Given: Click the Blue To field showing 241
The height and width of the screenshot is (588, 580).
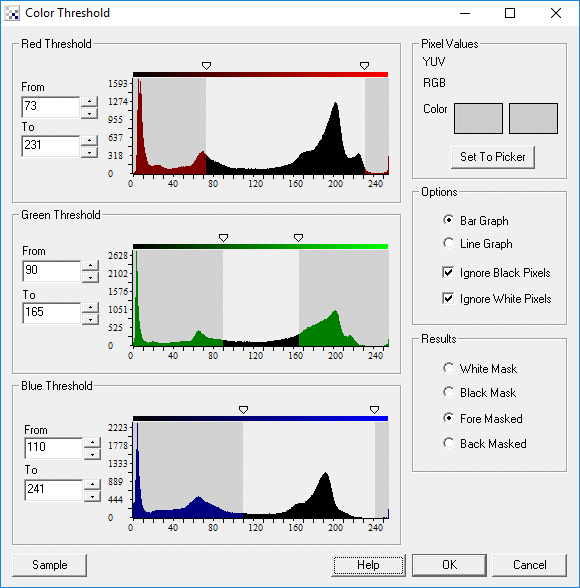Looking at the screenshot, I should (x=54, y=490).
